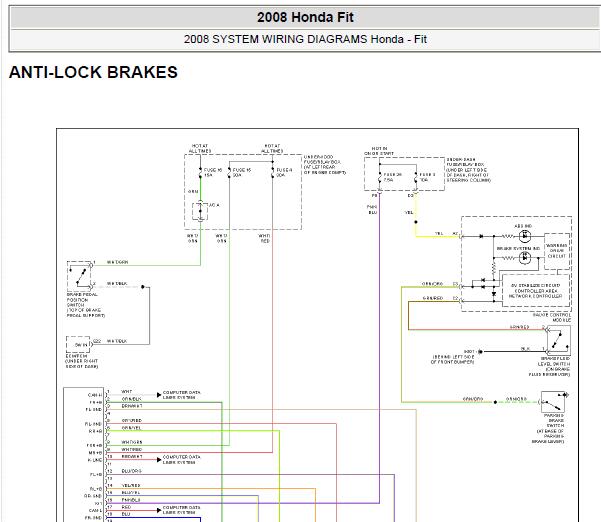601x522 pixels.
Task: Click the "BRAKE PEDAL POSITION SWITCH" label
Action: 85,305
